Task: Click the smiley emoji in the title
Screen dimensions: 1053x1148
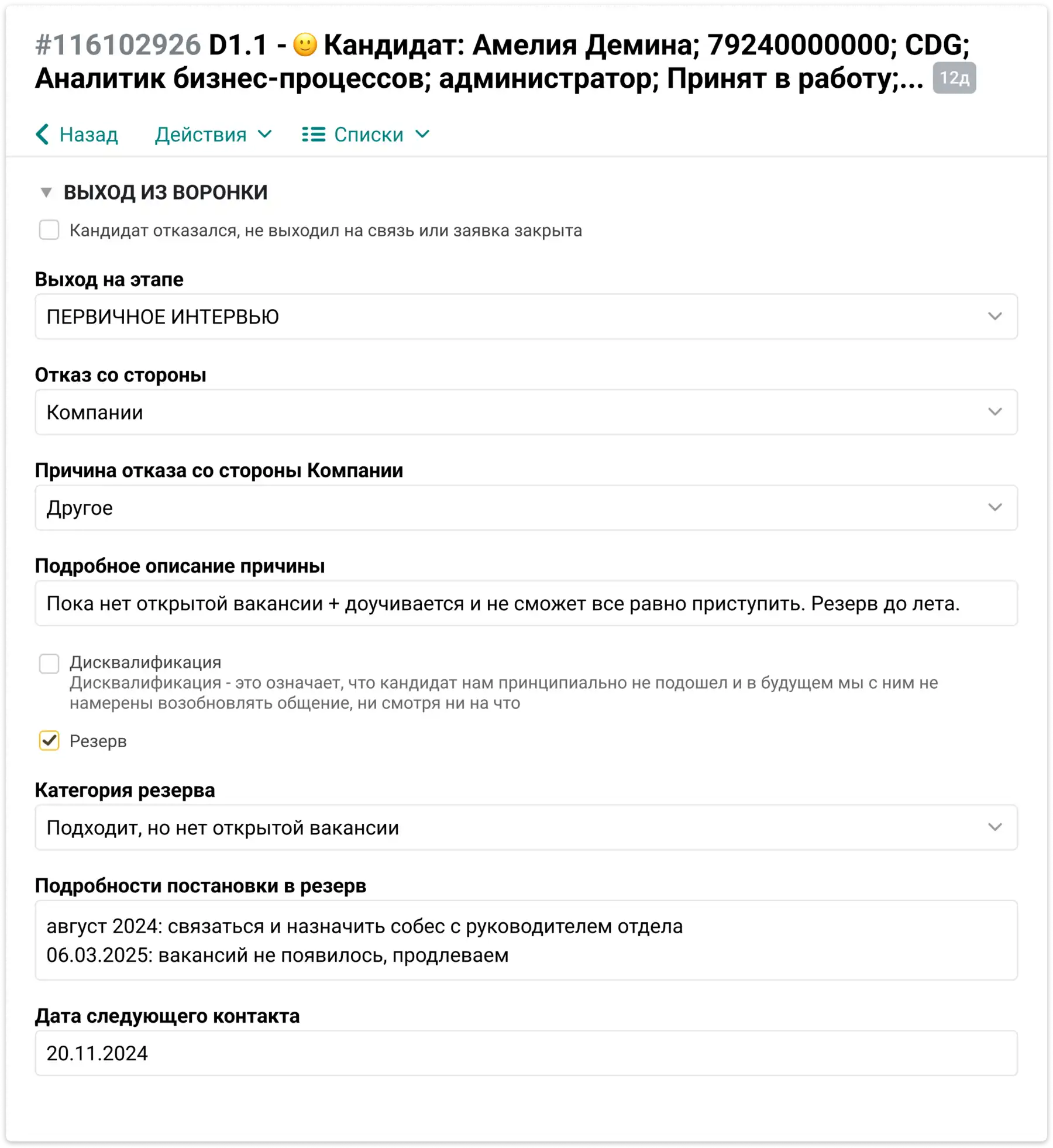Action: pos(305,45)
